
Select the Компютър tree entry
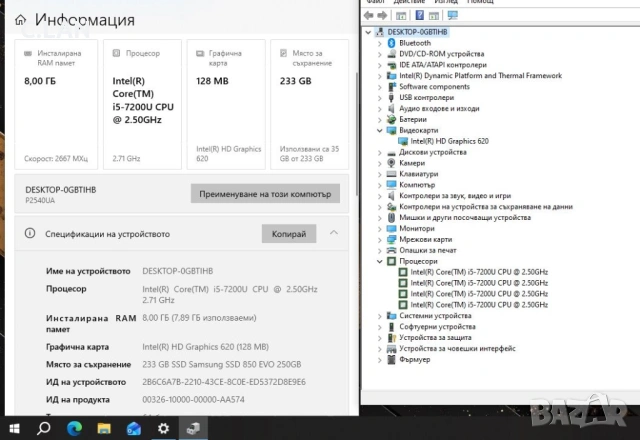click(x=417, y=185)
